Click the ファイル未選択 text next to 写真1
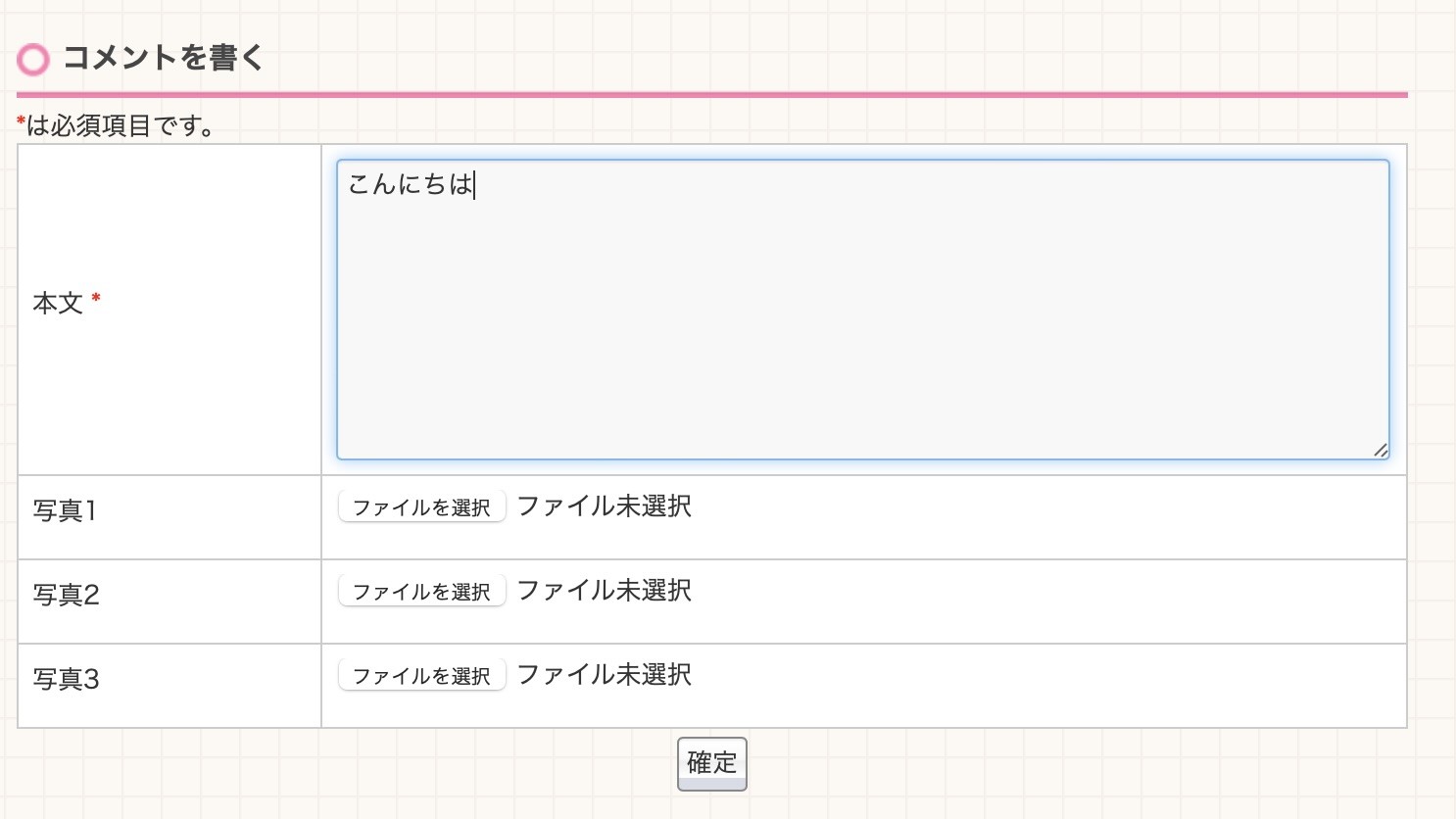The width and height of the screenshot is (1456, 819). click(x=604, y=506)
